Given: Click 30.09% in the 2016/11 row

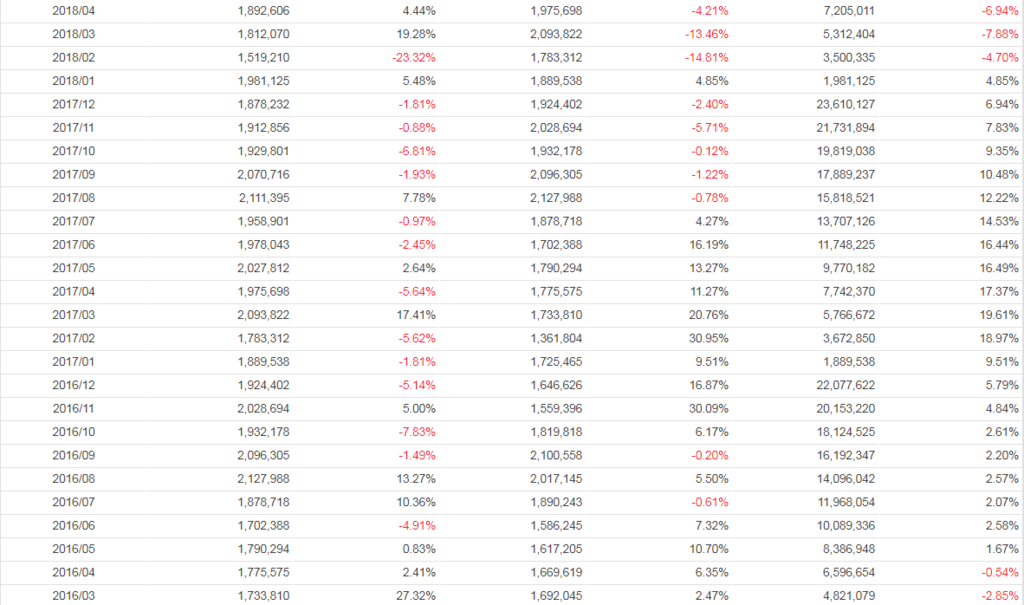Looking at the screenshot, I should (708, 408).
